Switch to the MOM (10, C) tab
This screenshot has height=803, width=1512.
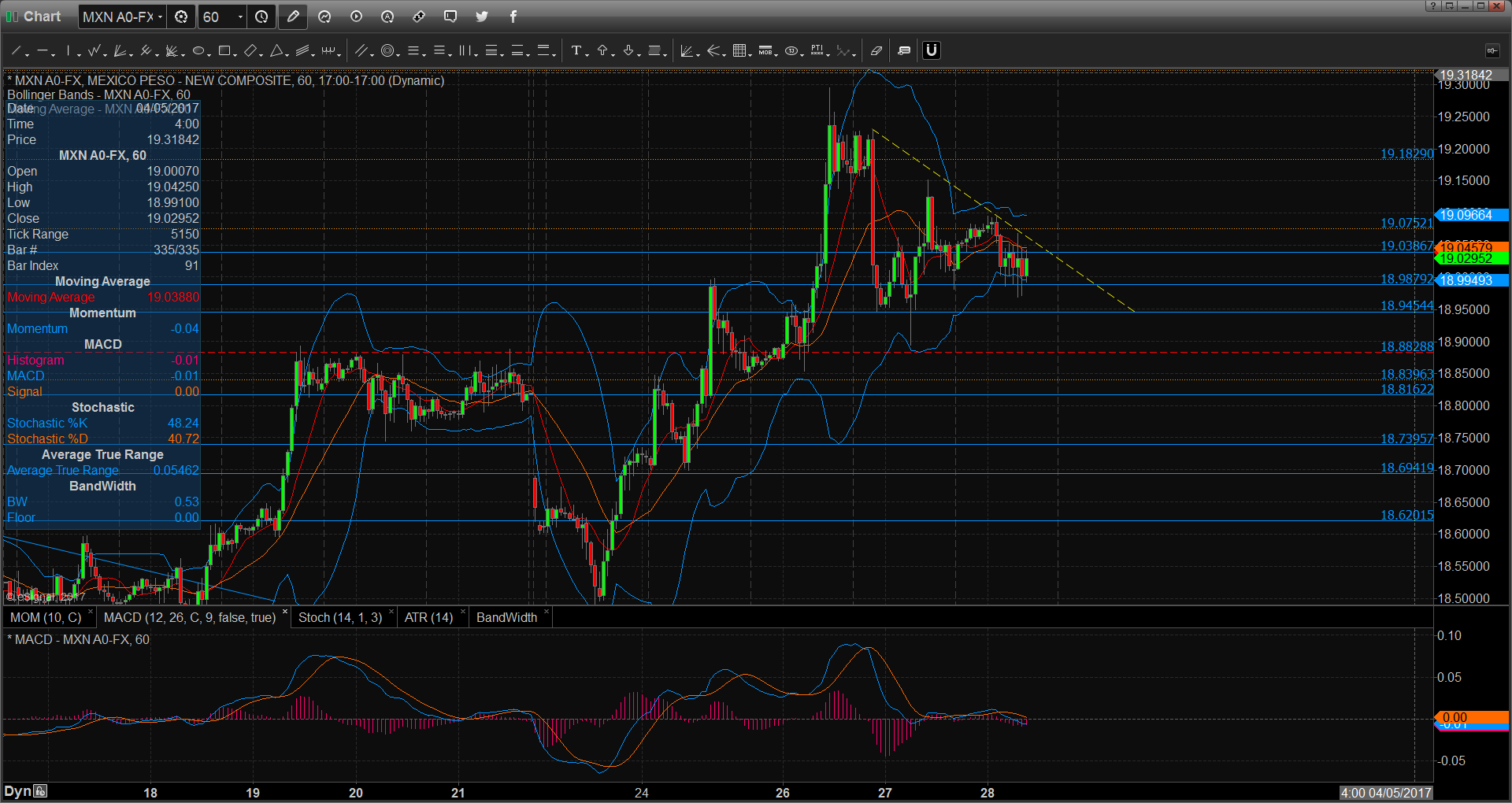click(x=46, y=618)
